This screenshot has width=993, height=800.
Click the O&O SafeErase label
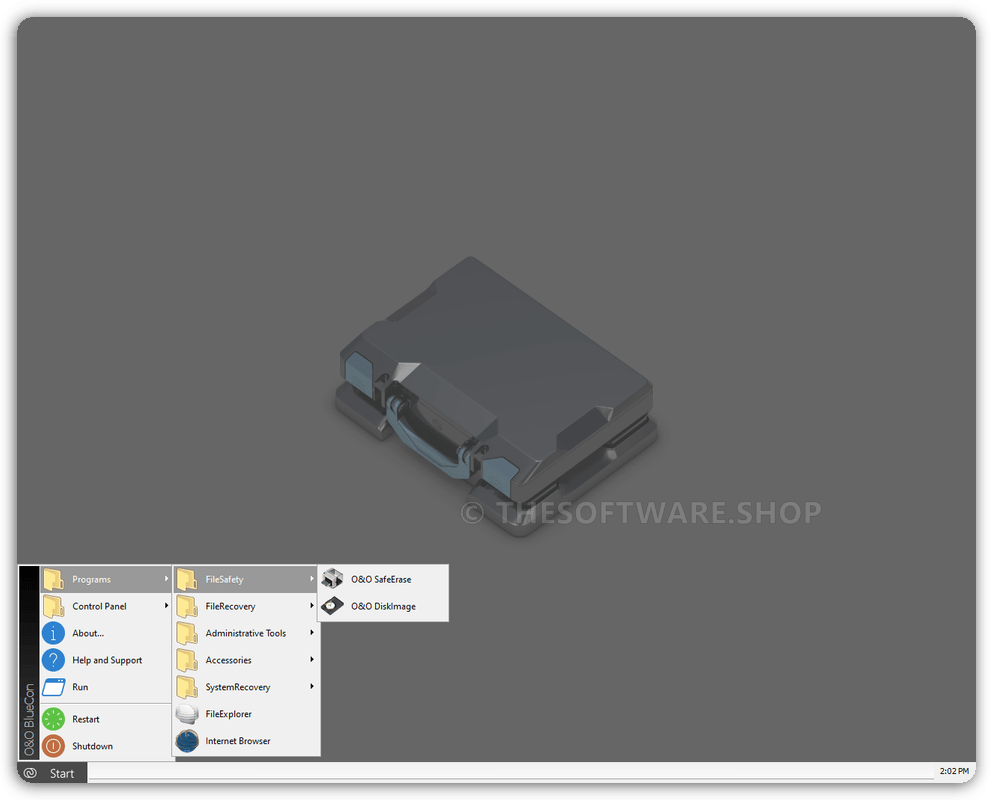(381, 579)
